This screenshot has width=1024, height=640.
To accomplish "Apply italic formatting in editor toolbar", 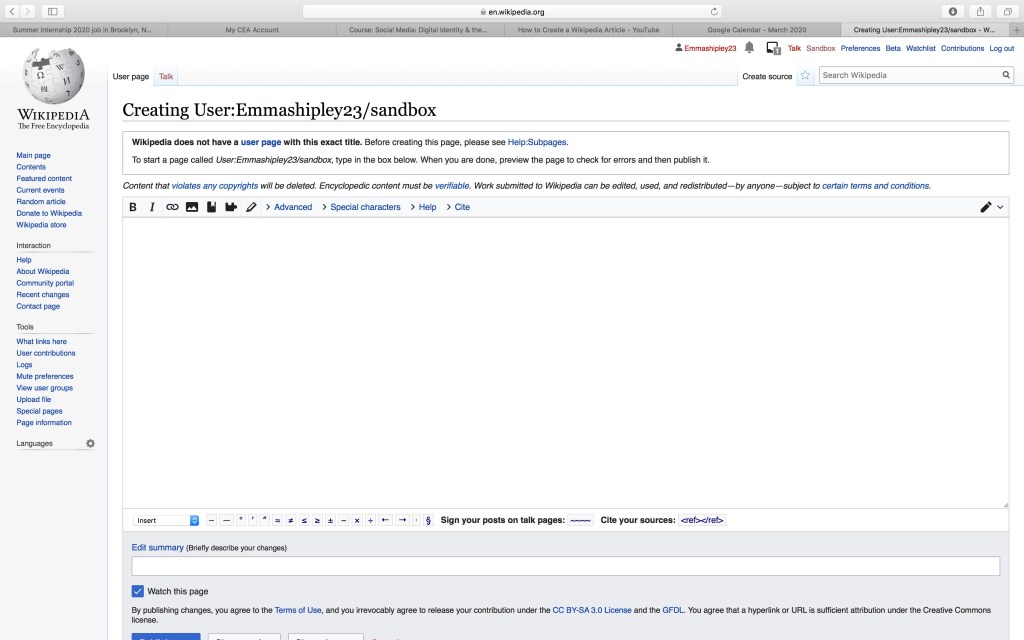I will (x=152, y=207).
